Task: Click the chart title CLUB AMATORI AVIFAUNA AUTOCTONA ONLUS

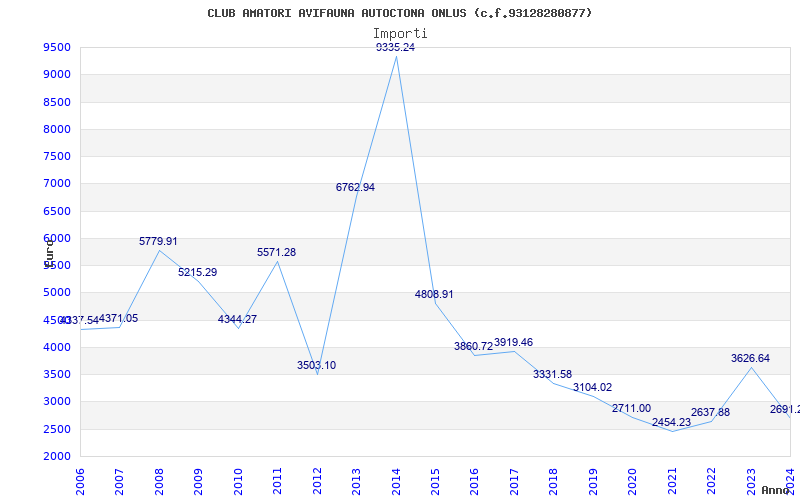Action: pyautogui.click(x=399, y=13)
